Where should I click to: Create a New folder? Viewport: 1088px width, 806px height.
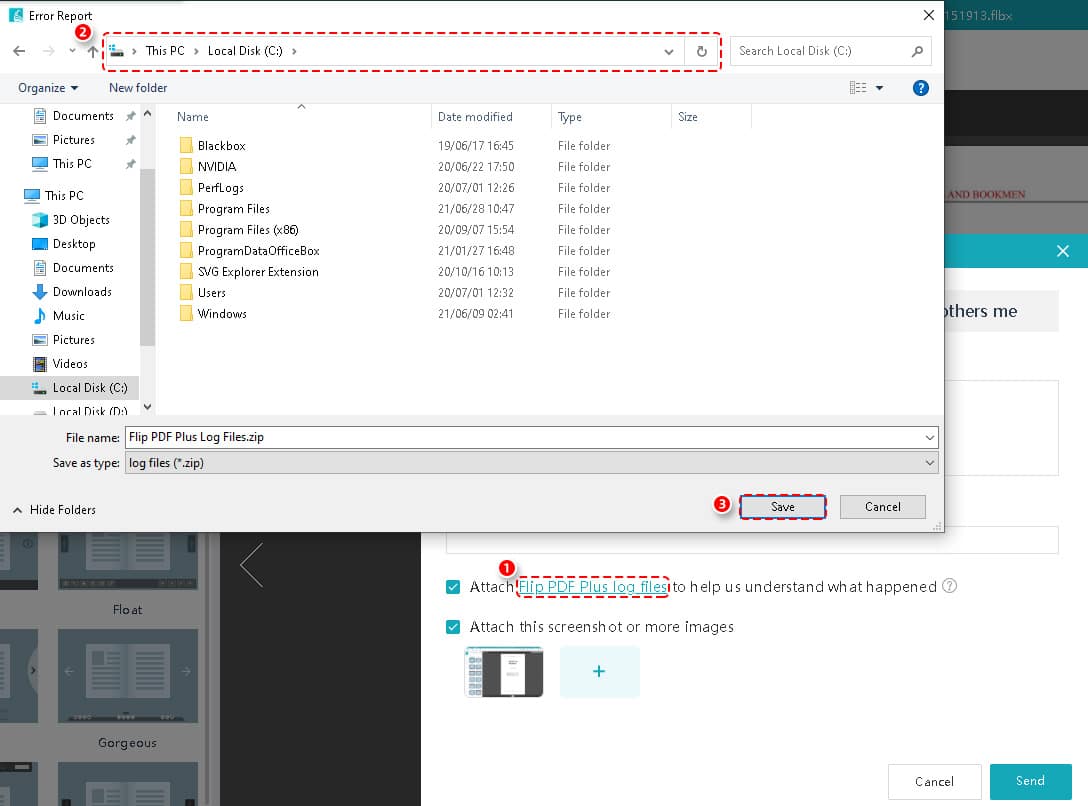pos(138,88)
